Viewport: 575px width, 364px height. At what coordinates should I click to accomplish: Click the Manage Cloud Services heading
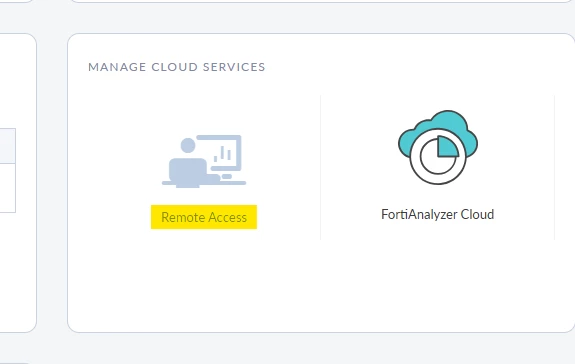pyautogui.click(x=177, y=67)
